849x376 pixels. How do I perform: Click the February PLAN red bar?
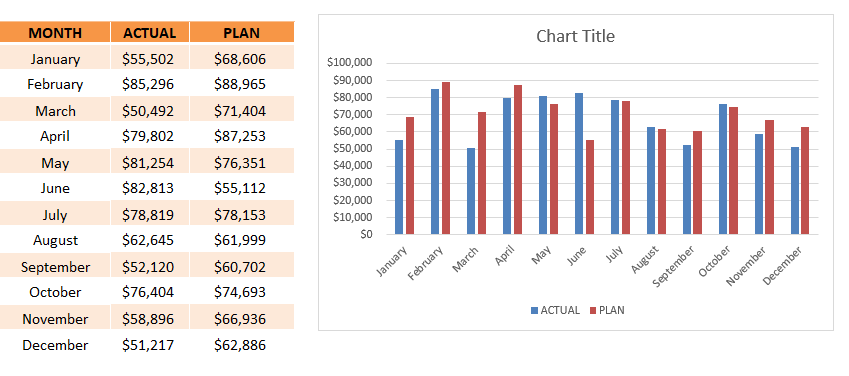pyautogui.click(x=446, y=158)
